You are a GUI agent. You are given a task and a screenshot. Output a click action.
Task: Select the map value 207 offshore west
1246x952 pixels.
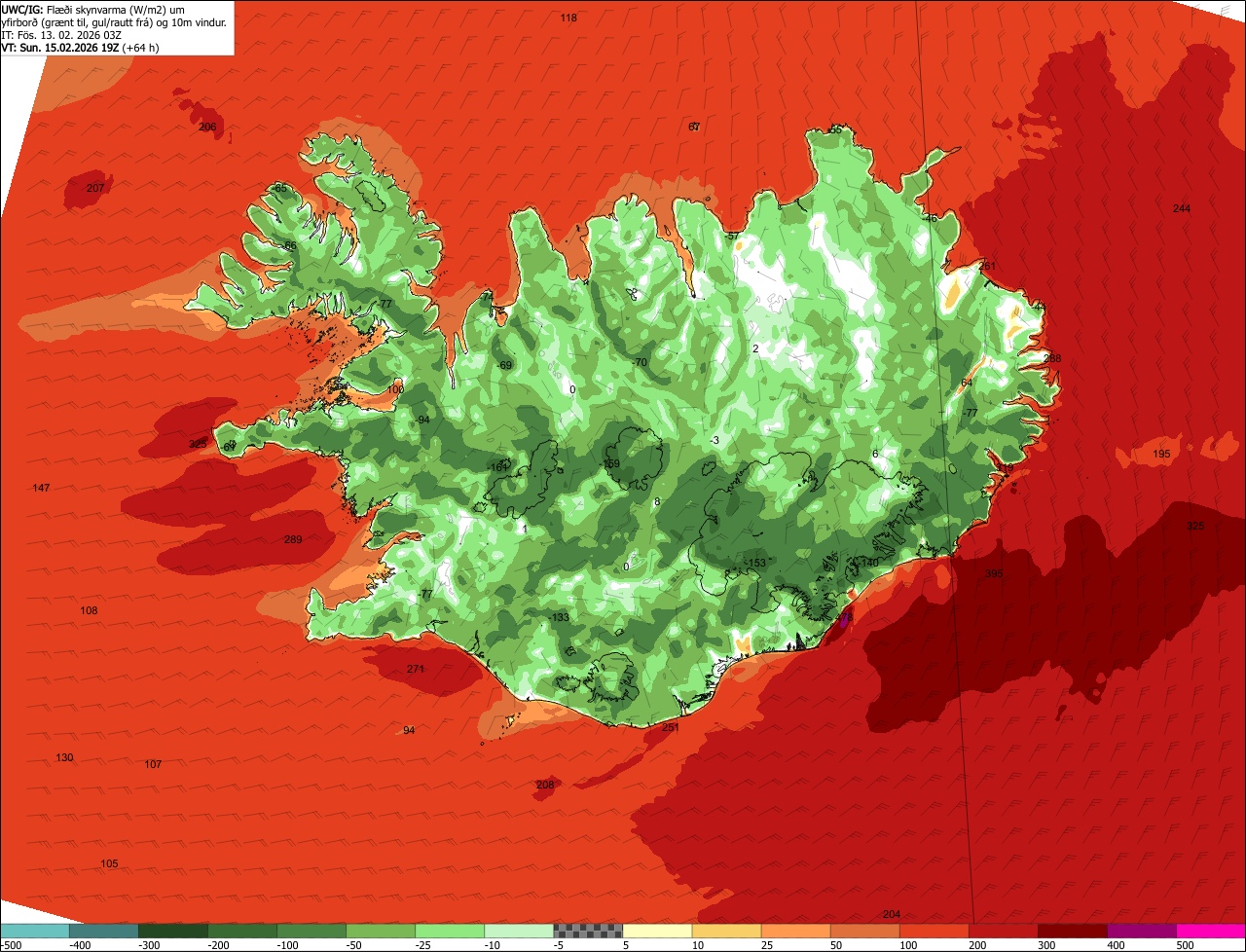(x=94, y=188)
